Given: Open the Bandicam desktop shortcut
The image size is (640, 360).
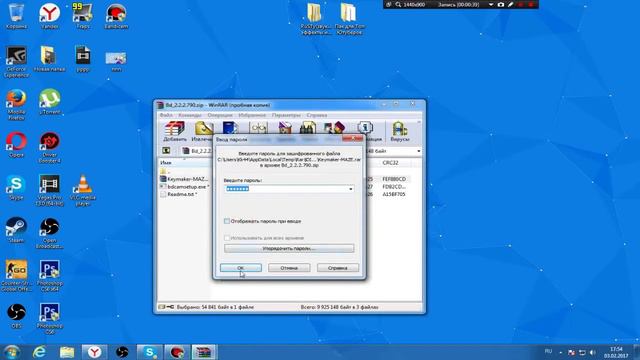Looking at the screenshot, I should [x=116, y=16].
